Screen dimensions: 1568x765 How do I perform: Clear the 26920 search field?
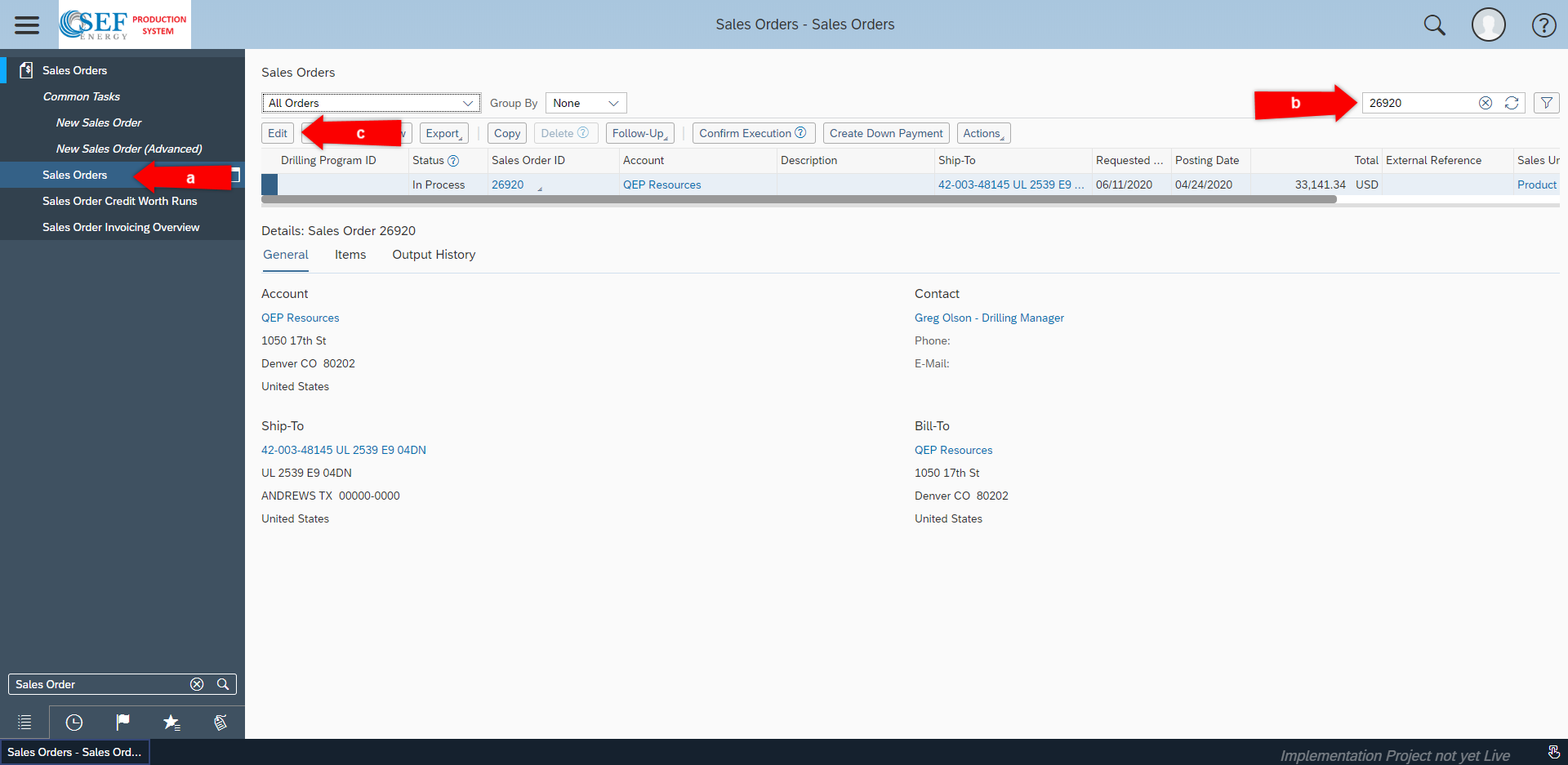click(1486, 103)
